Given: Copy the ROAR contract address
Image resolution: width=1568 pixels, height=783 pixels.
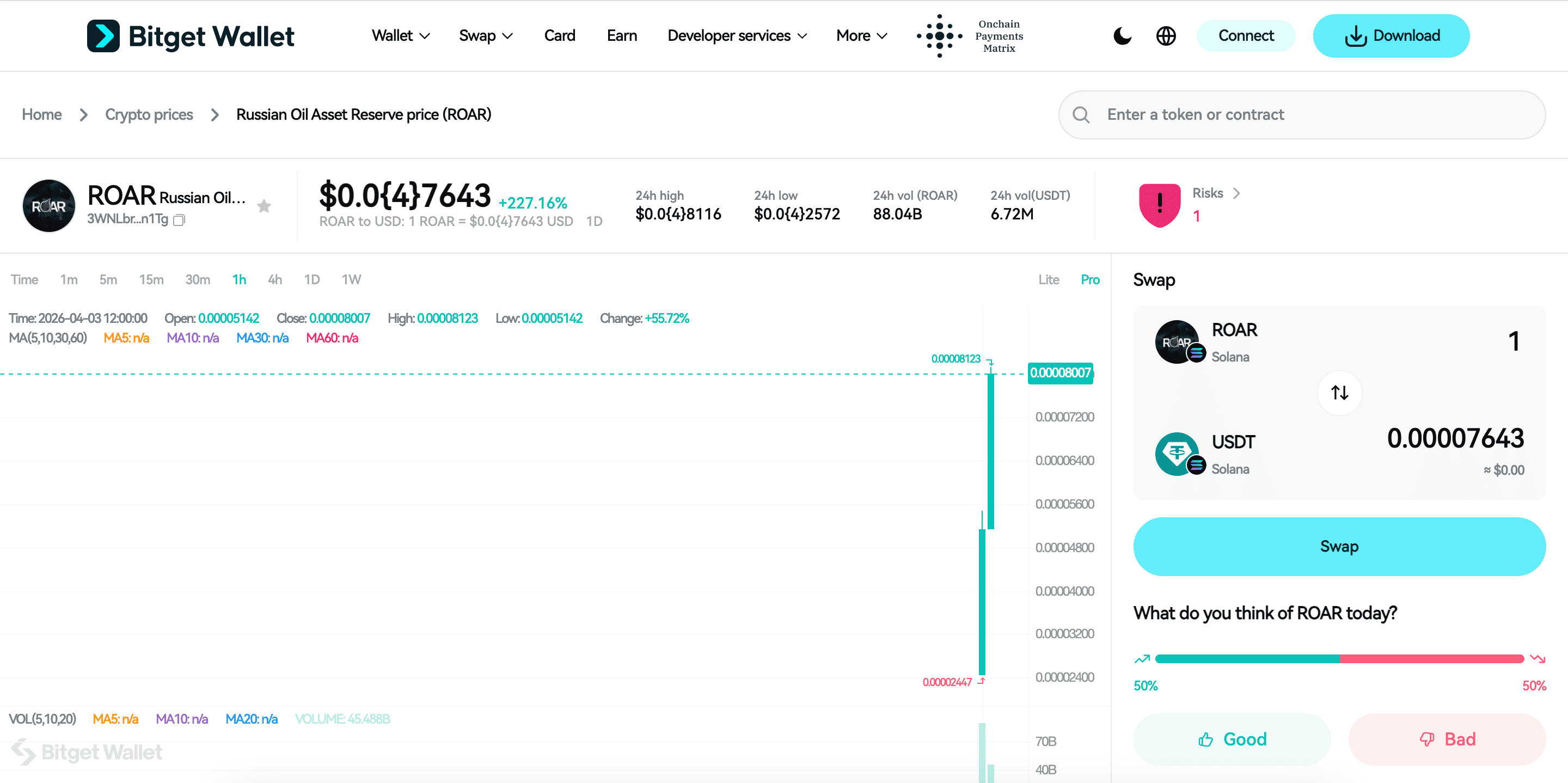Looking at the screenshot, I should point(179,220).
